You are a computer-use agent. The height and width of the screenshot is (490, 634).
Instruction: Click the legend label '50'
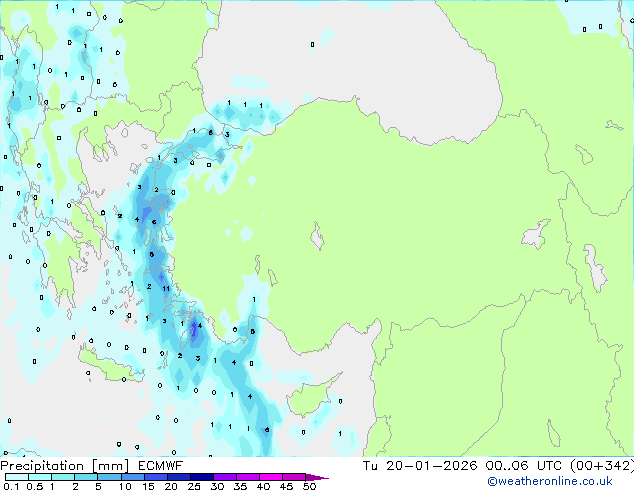point(309,486)
